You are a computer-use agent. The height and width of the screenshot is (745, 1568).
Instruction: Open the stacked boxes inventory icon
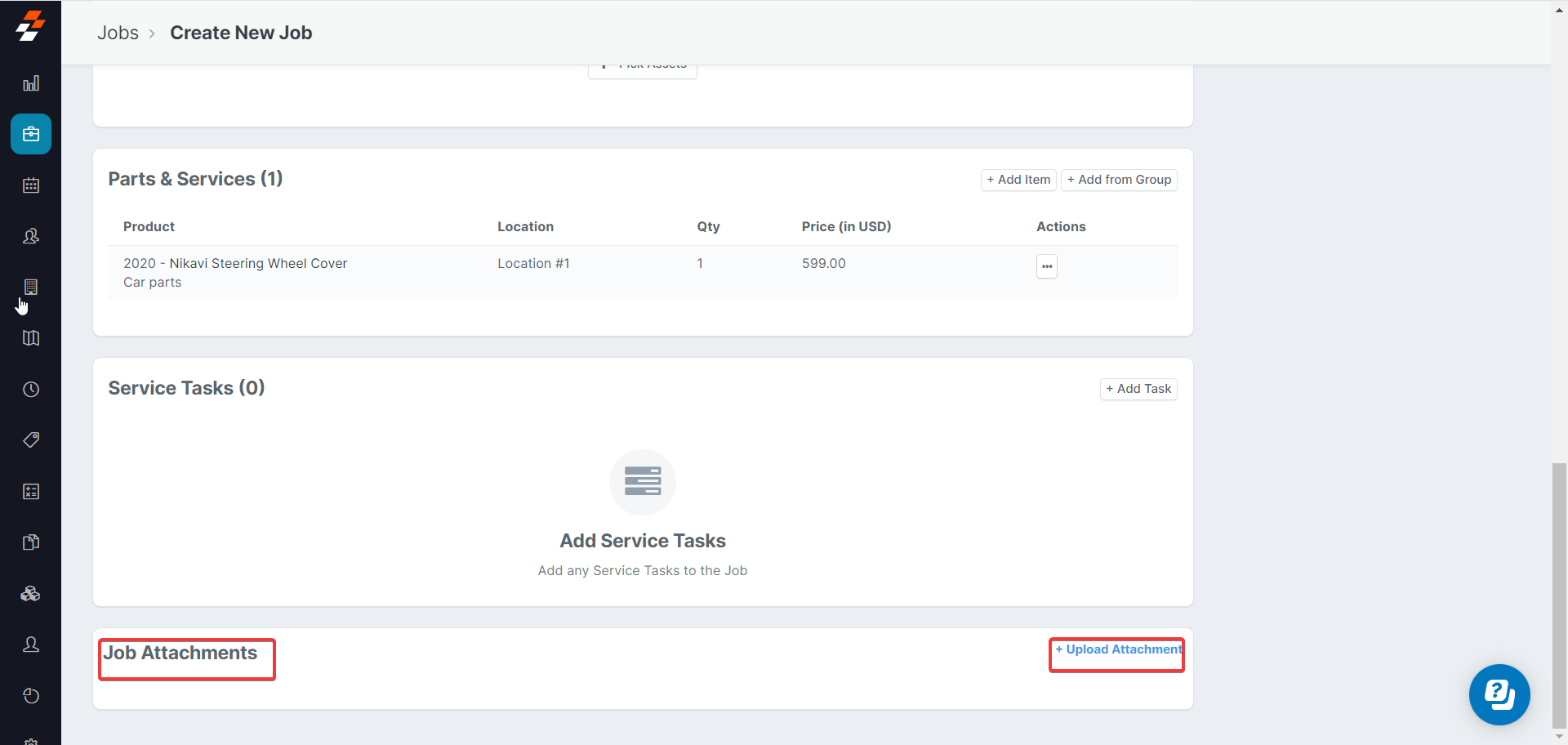[31, 594]
